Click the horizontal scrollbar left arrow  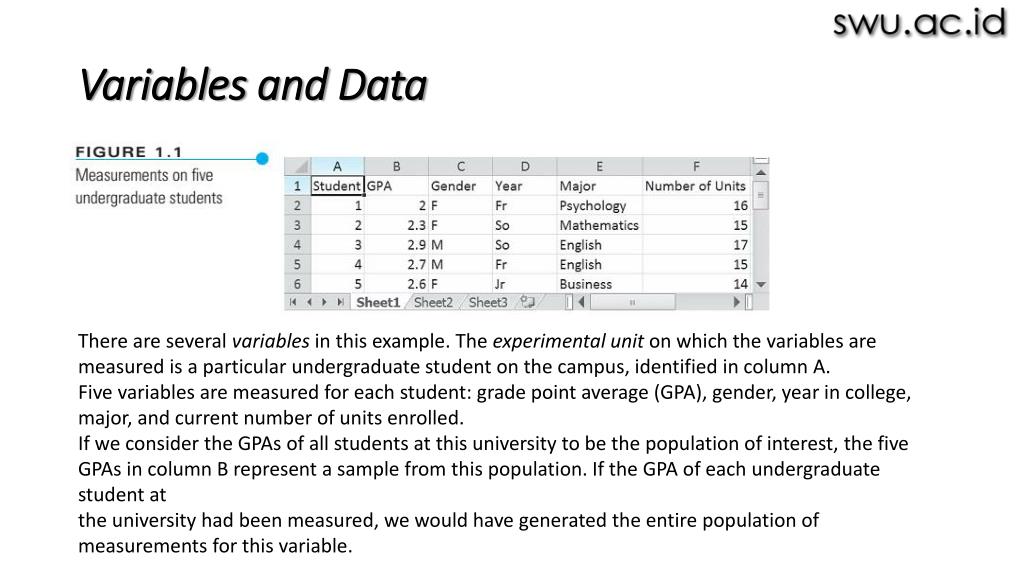click(x=581, y=302)
